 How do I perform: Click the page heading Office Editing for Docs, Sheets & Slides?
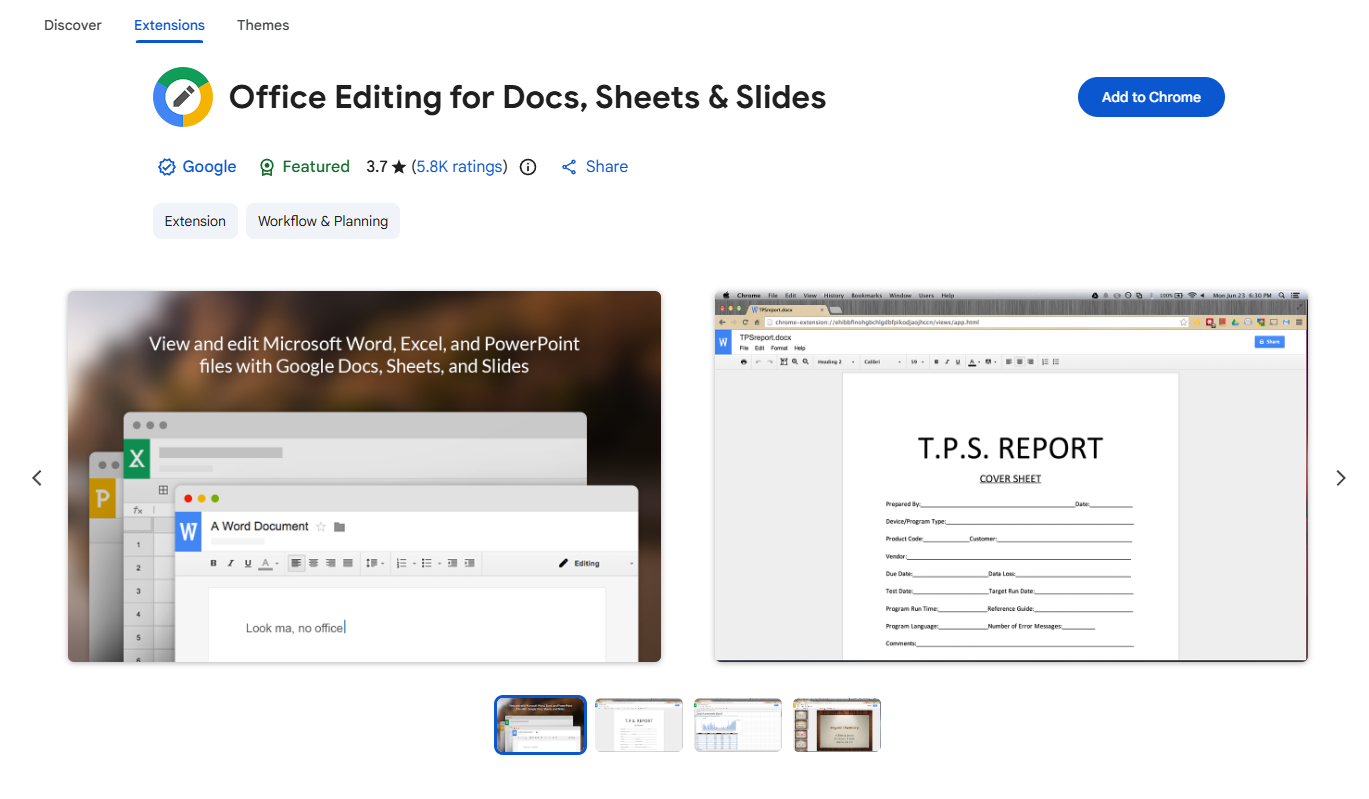(x=527, y=97)
